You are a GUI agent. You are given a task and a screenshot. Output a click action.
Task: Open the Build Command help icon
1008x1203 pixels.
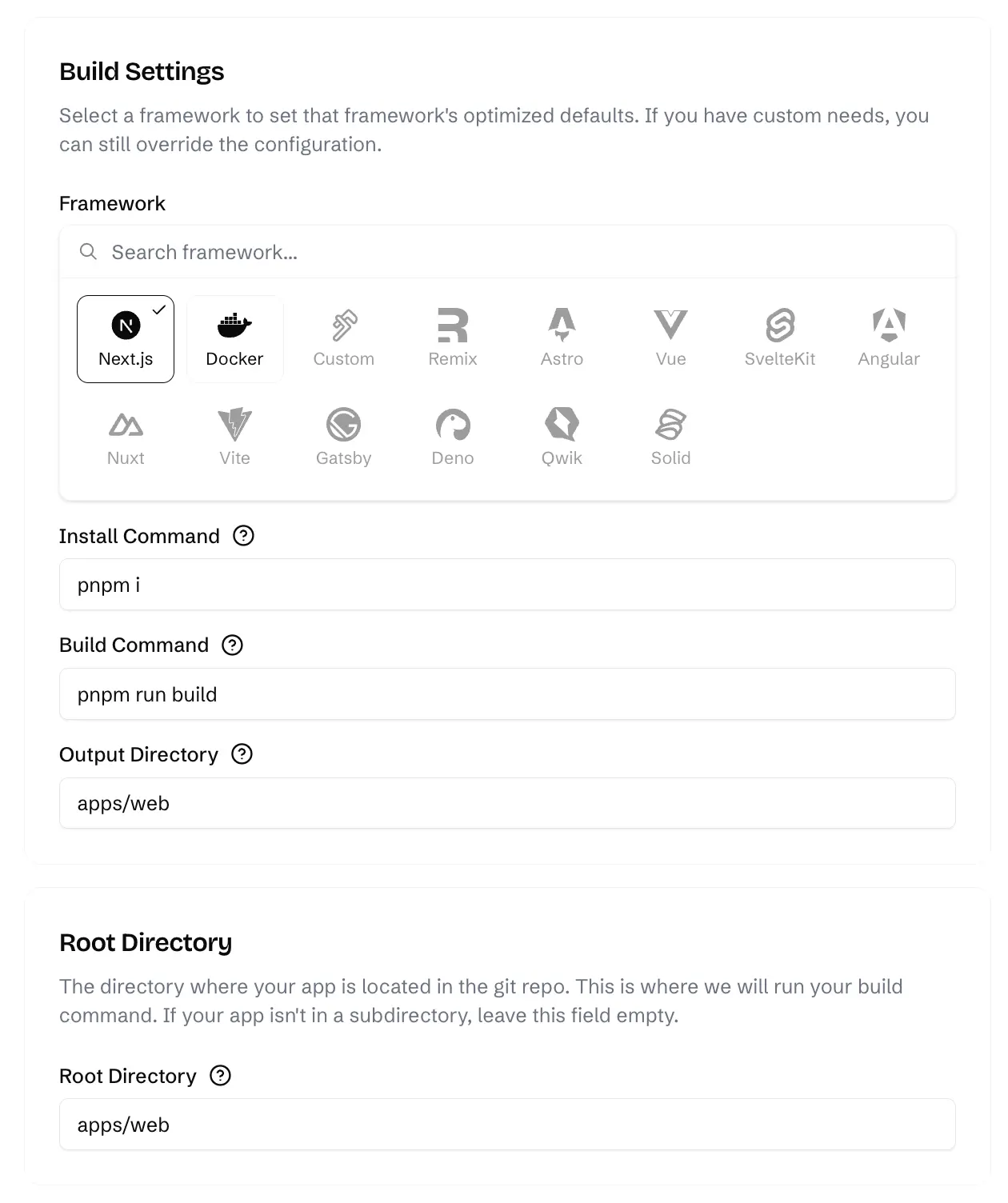[x=232, y=645]
